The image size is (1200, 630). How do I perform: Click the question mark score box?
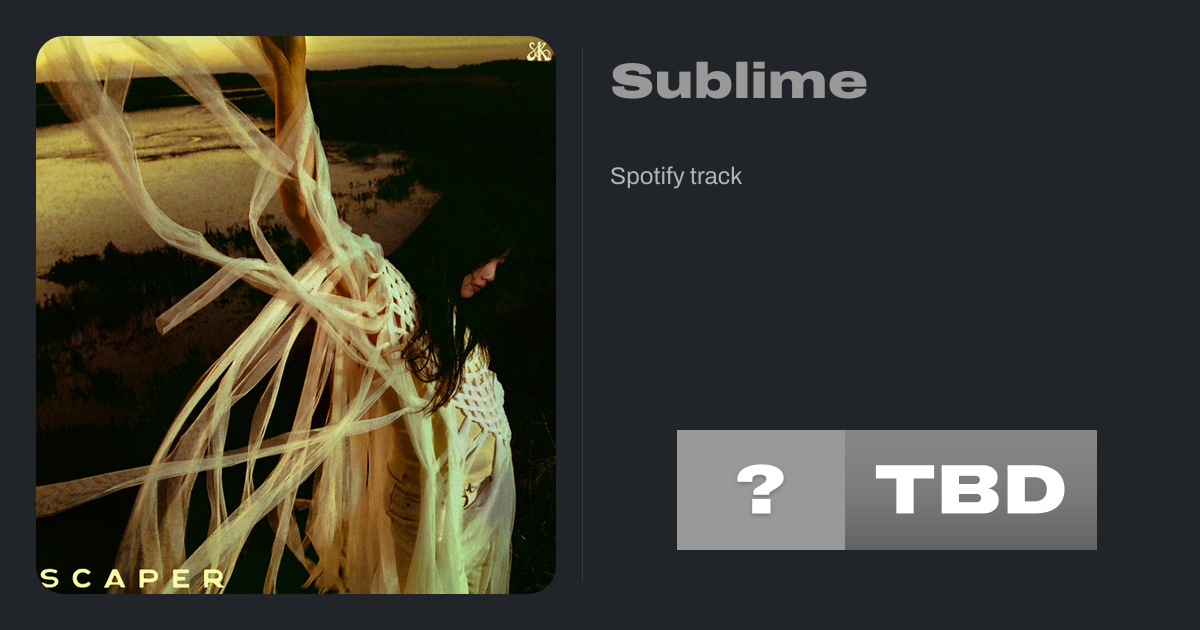(x=761, y=490)
